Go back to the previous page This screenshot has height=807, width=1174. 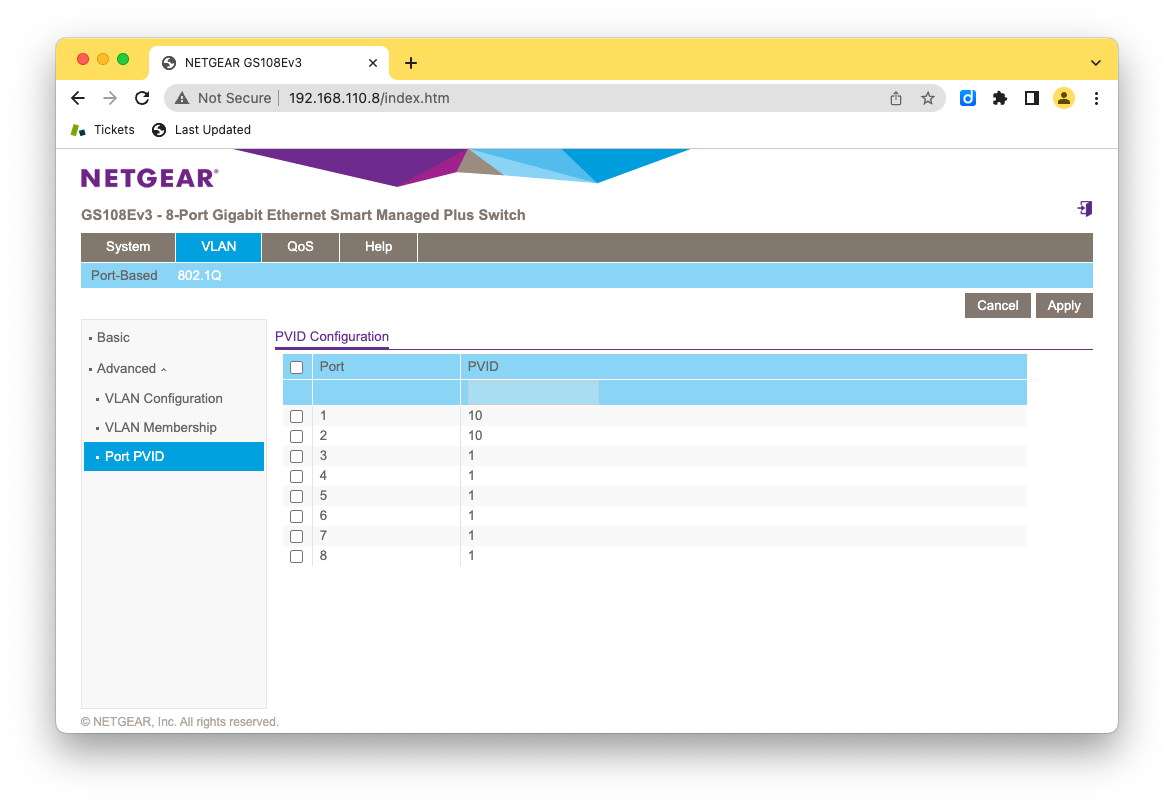point(78,98)
